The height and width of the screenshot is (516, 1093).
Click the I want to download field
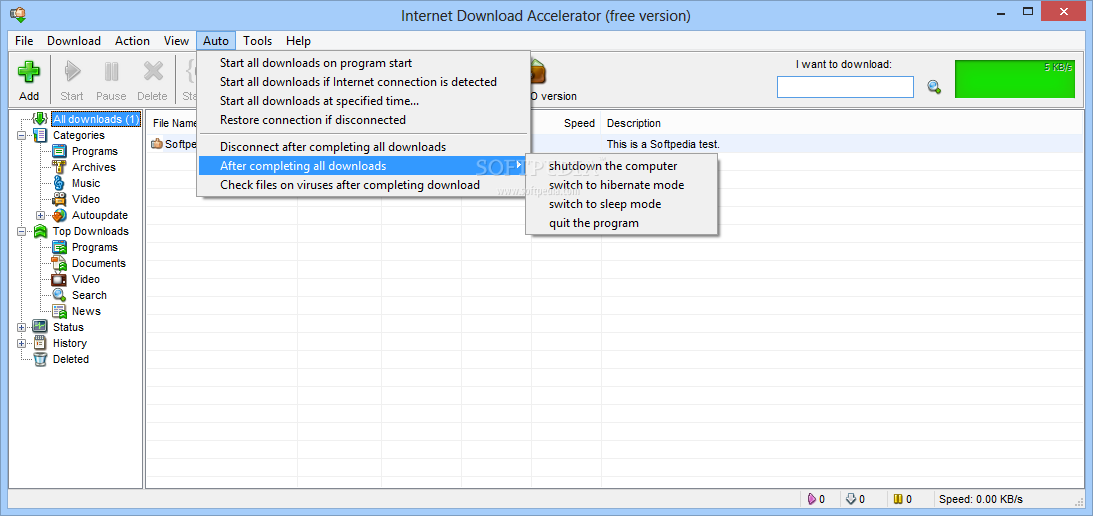coord(845,87)
